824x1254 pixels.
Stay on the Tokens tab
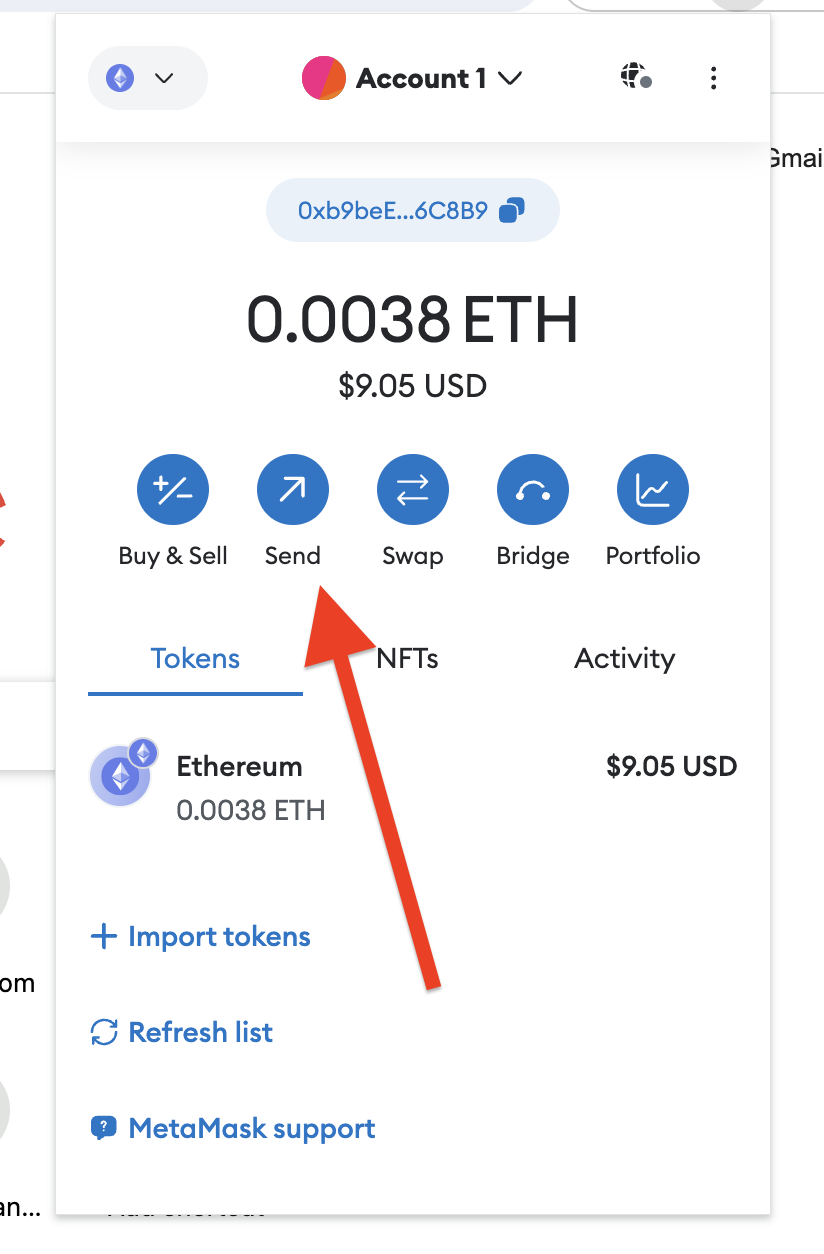[x=194, y=659]
